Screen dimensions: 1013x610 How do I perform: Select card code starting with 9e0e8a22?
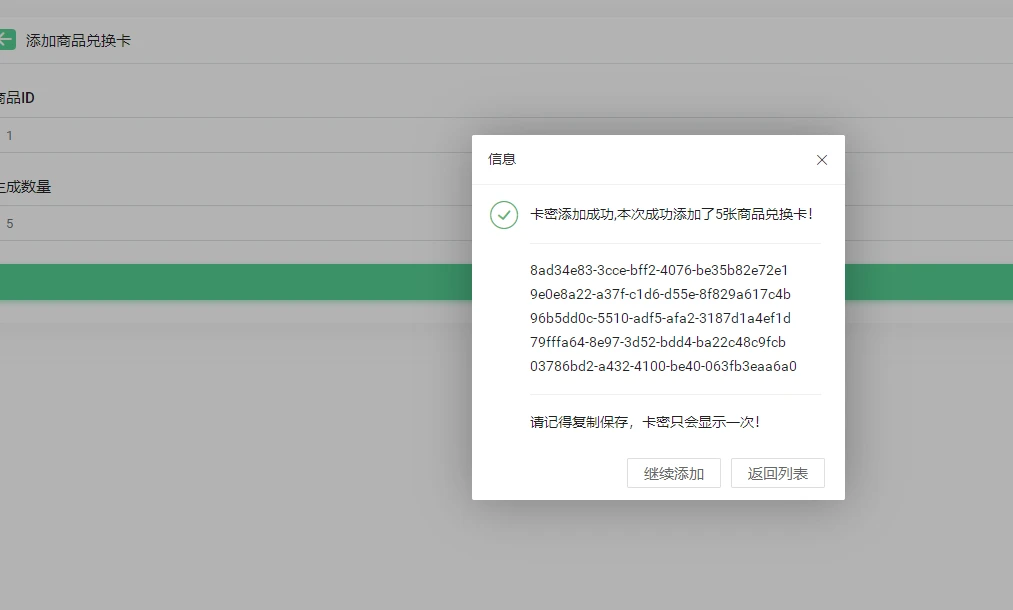(660, 294)
